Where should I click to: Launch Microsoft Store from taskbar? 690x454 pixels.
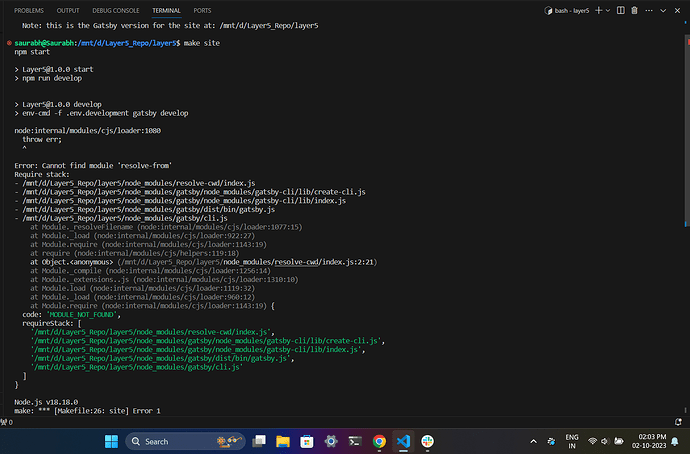307,441
